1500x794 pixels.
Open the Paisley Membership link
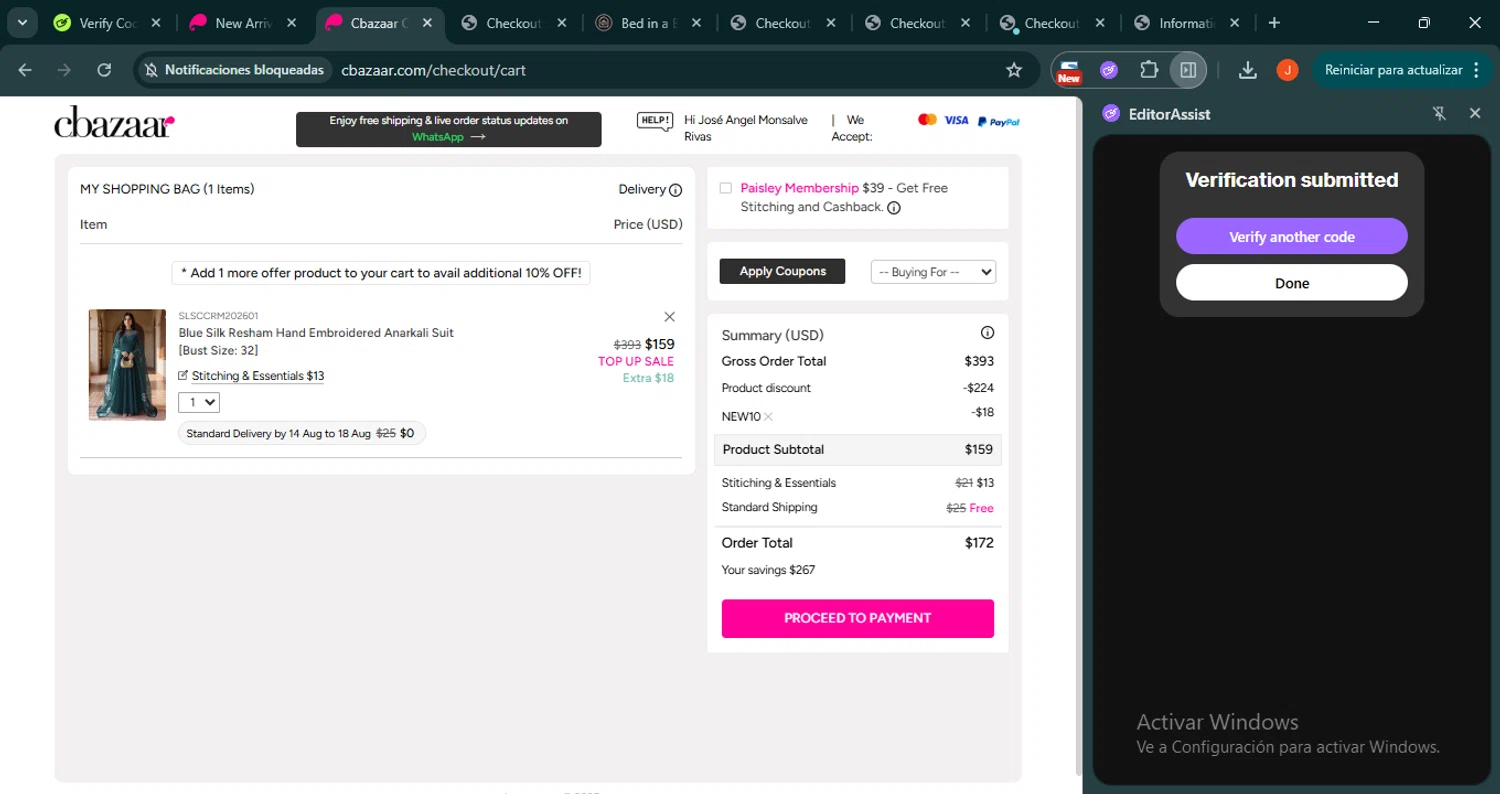point(799,188)
